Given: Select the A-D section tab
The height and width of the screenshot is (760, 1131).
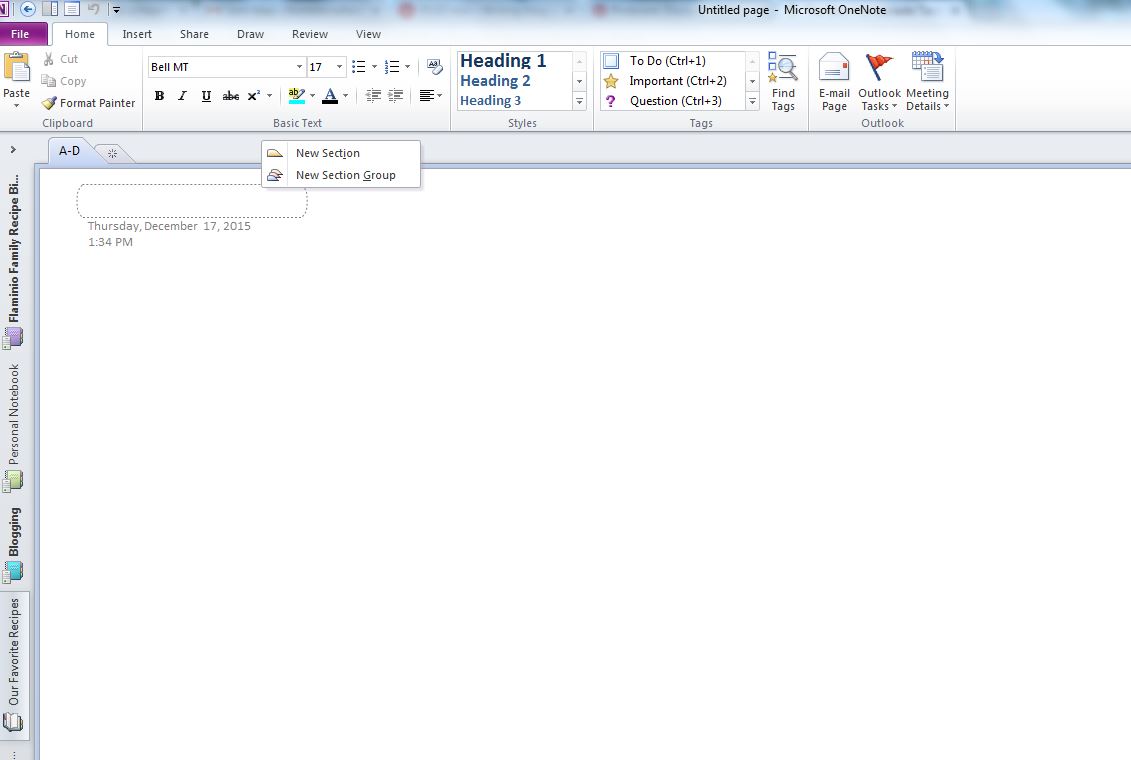Looking at the screenshot, I should tap(69, 151).
